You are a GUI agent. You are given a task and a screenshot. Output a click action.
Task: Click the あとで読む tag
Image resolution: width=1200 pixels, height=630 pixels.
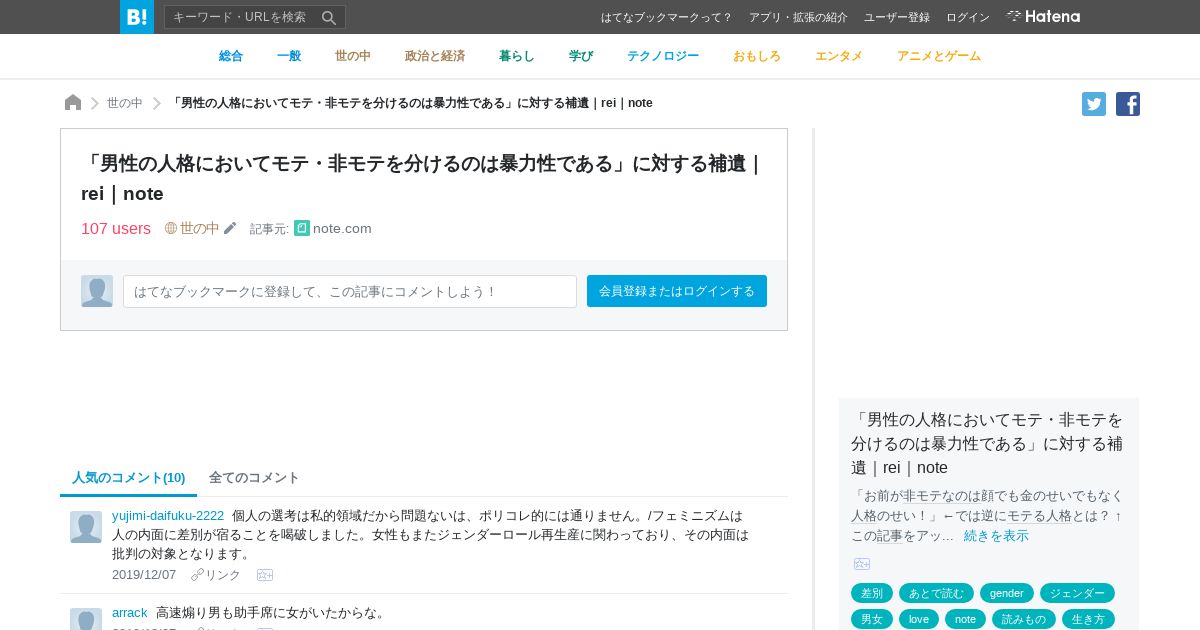[x=936, y=593]
